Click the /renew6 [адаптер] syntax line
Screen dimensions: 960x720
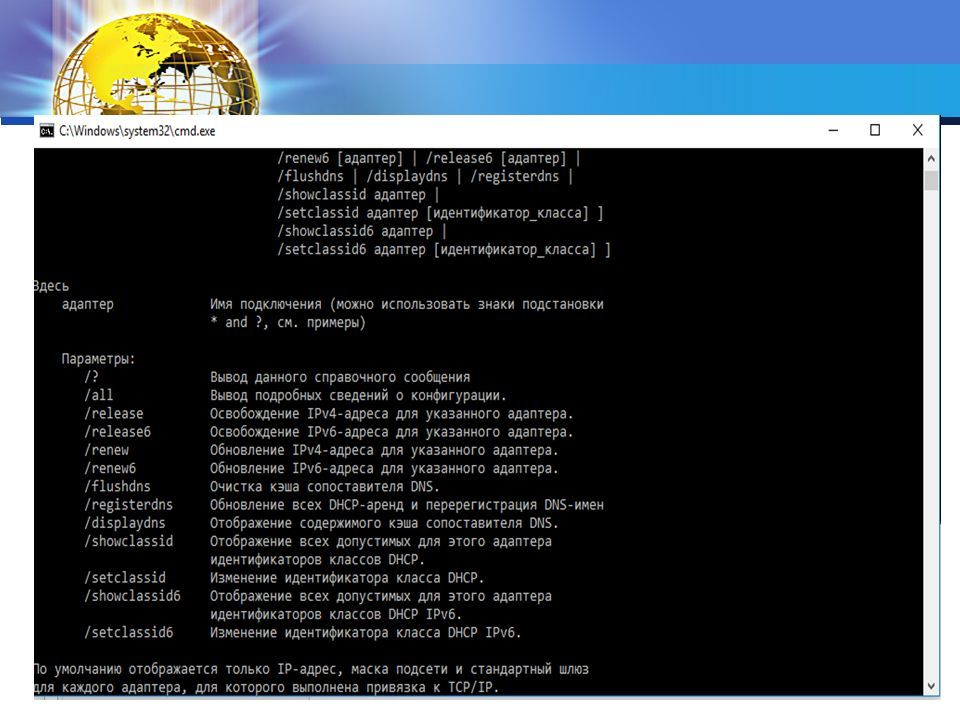pos(429,159)
